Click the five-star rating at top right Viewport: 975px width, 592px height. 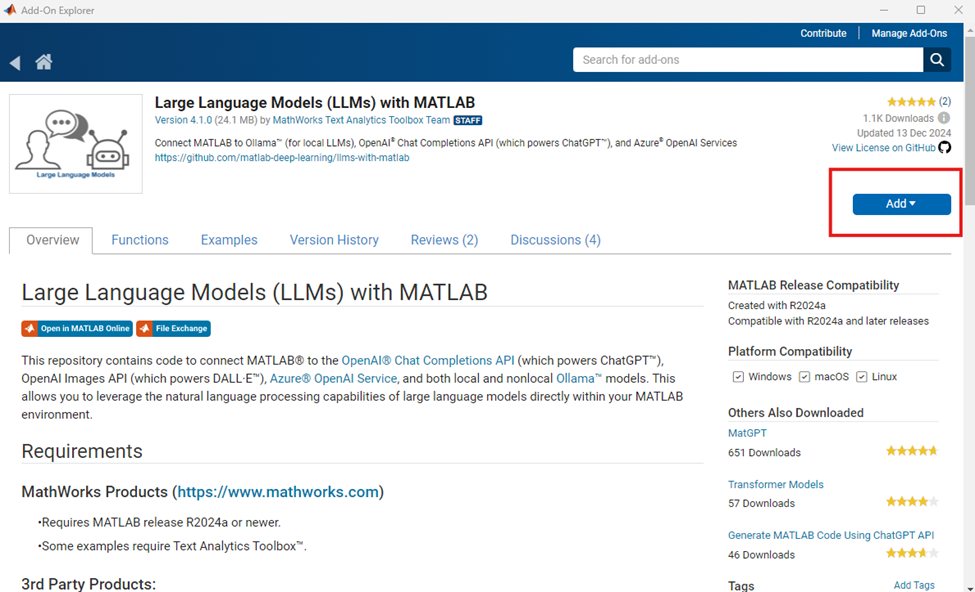[911, 101]
